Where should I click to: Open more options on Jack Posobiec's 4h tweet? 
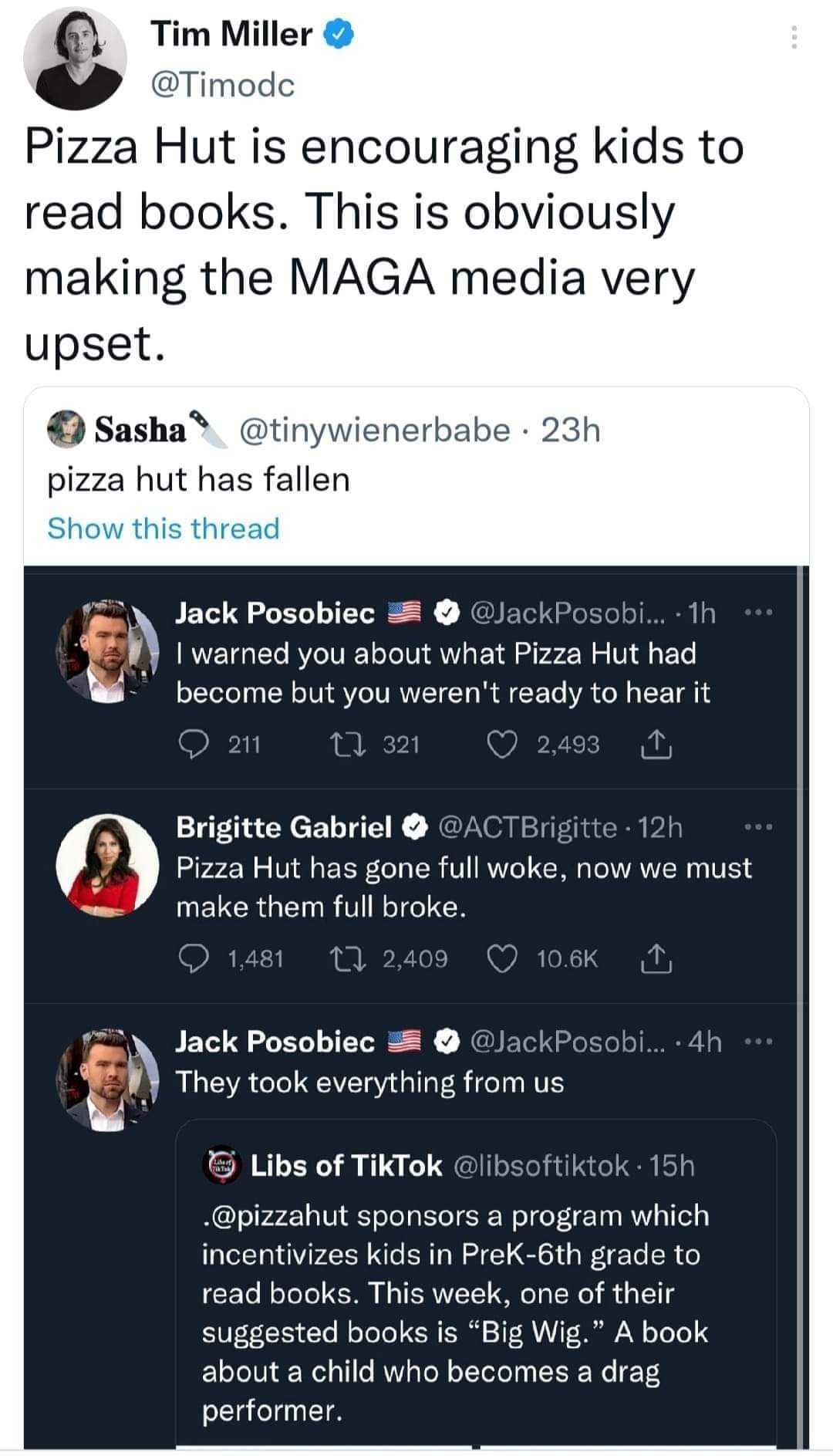[759, 1042]
